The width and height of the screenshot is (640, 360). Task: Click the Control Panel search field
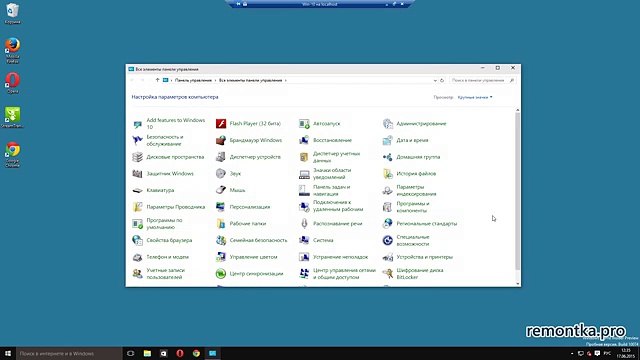point(482,80)
